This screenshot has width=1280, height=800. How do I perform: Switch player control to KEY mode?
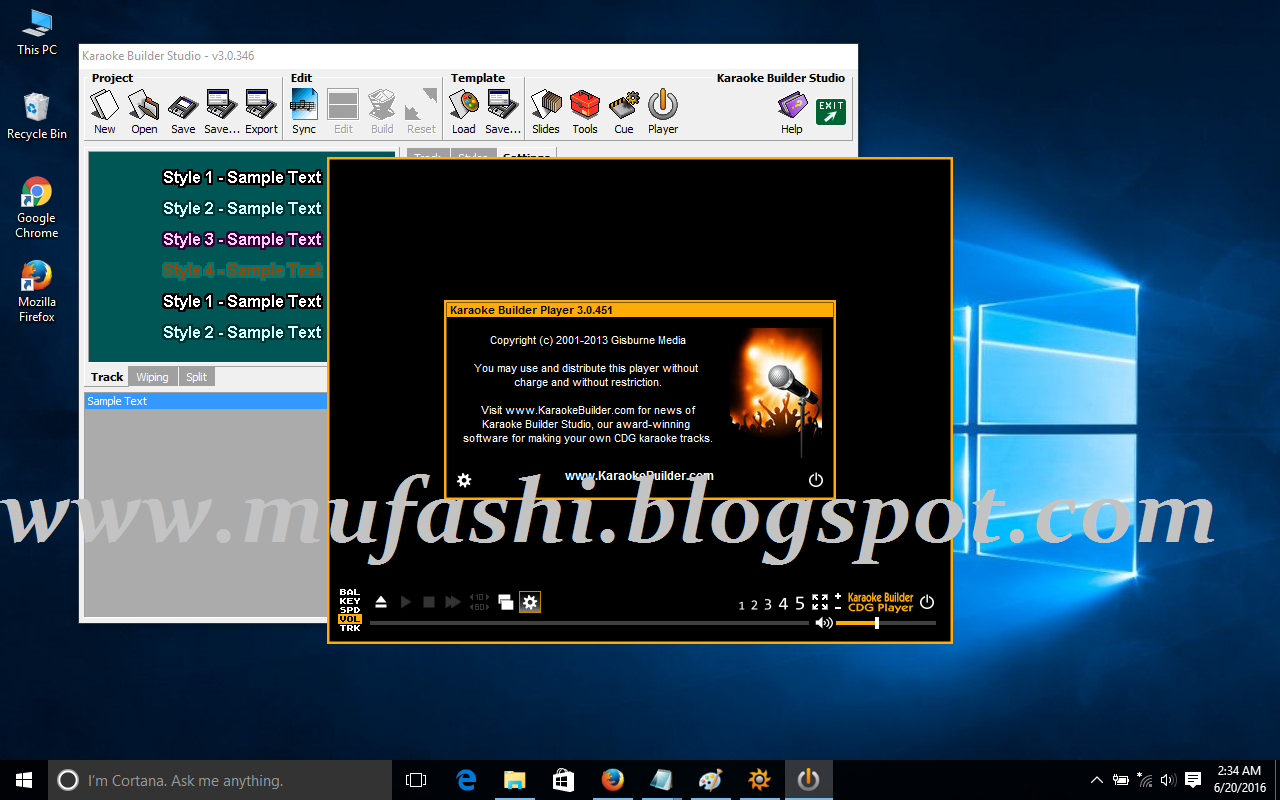[x=348, y=601]
